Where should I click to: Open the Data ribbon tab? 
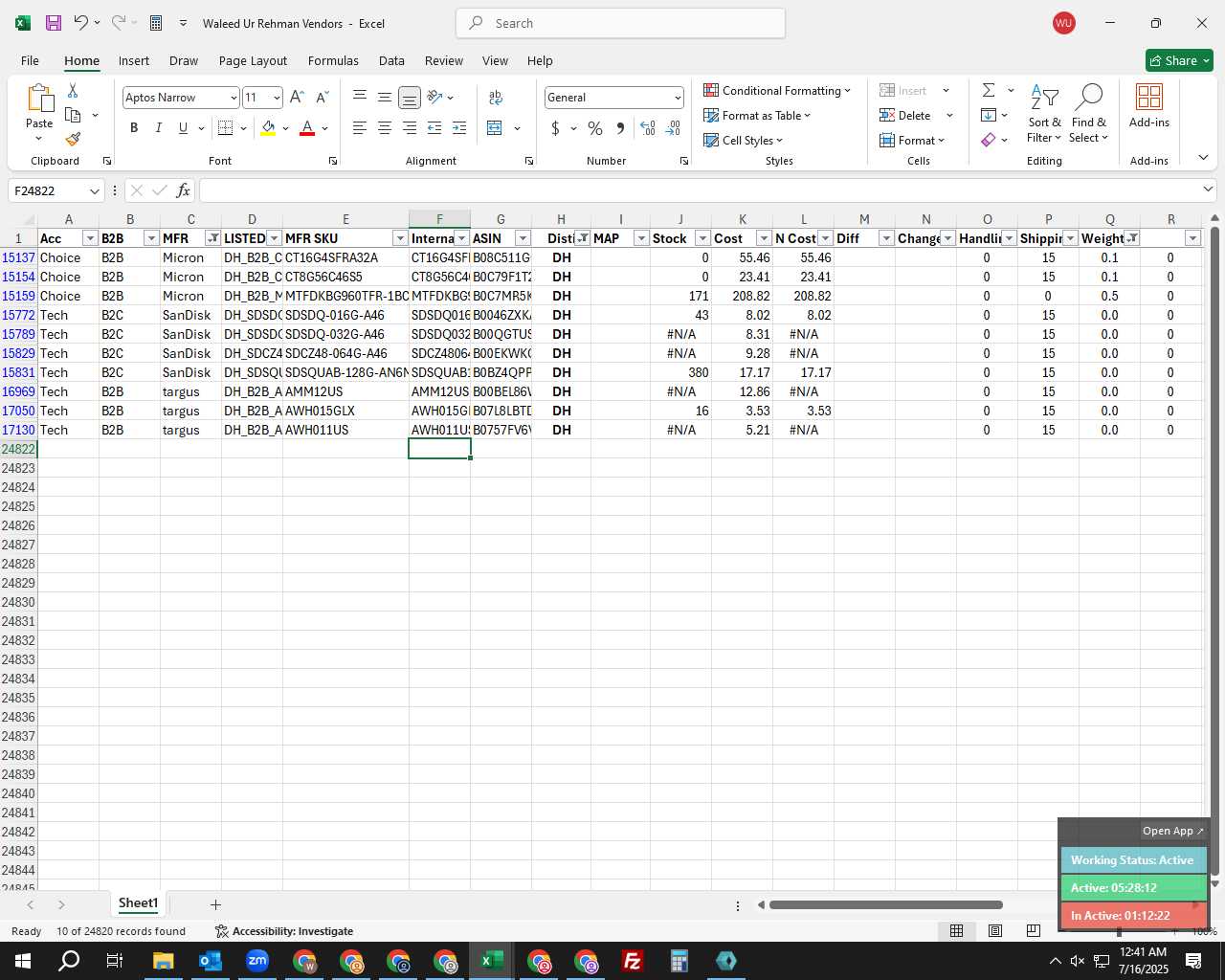pyautogui.click(x=391, y=60)
